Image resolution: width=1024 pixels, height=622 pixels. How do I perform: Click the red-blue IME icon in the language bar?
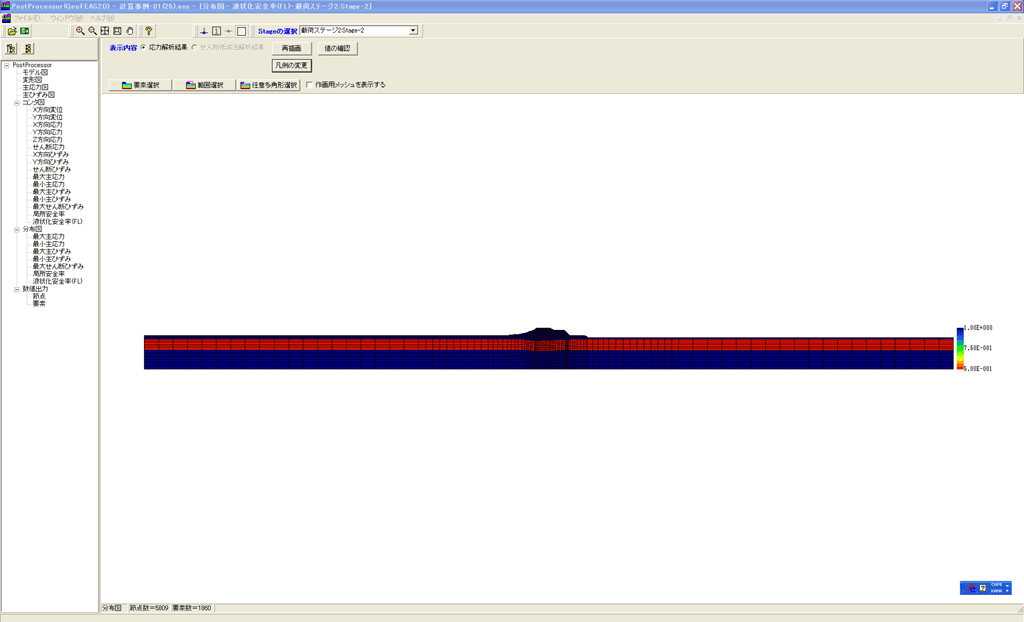point(971,588)
